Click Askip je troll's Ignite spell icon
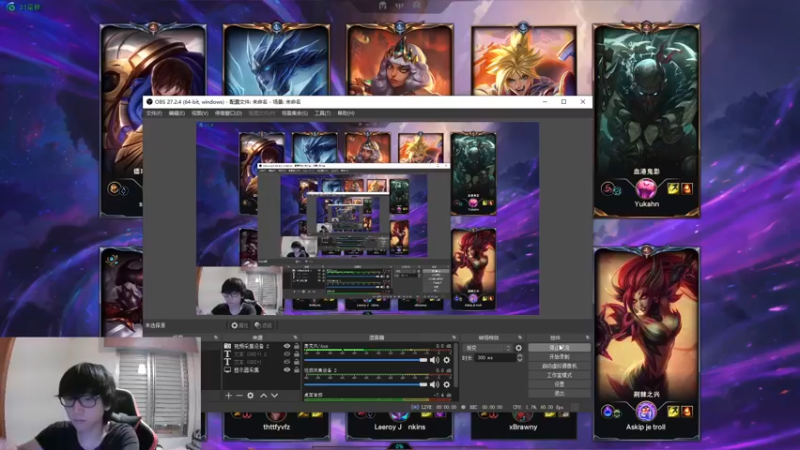800x450 pixels. (687, 411)
